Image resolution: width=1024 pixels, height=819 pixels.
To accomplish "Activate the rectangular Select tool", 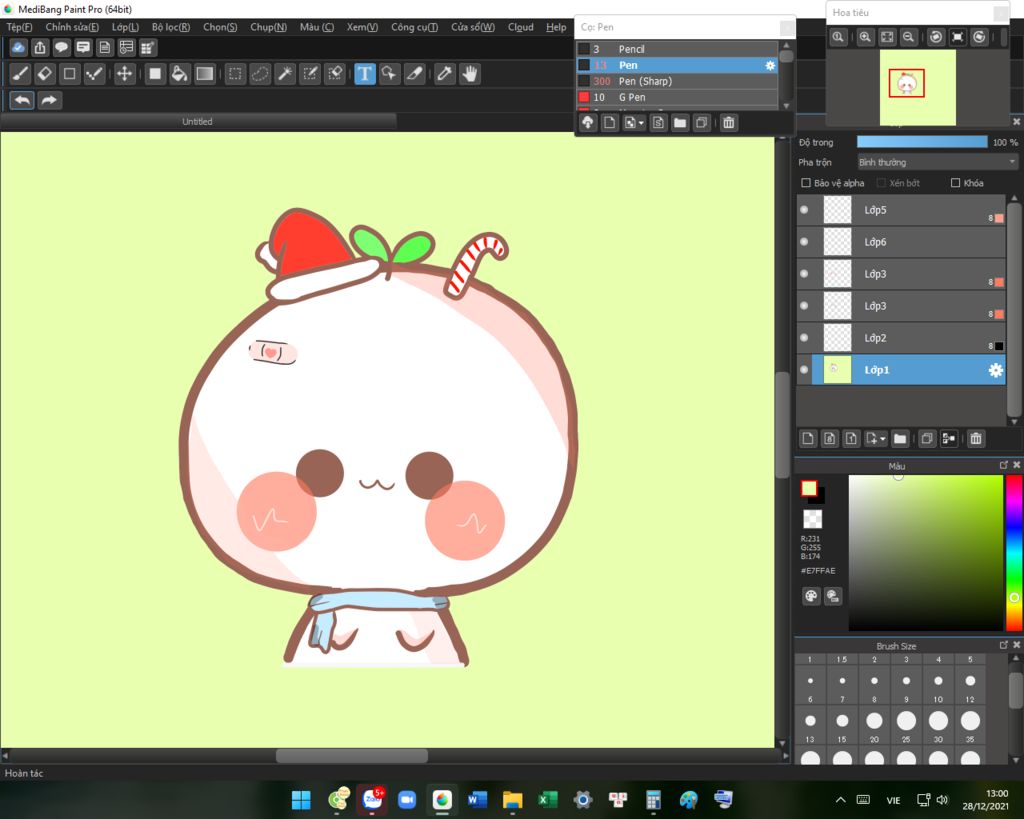I will [235, 74].
